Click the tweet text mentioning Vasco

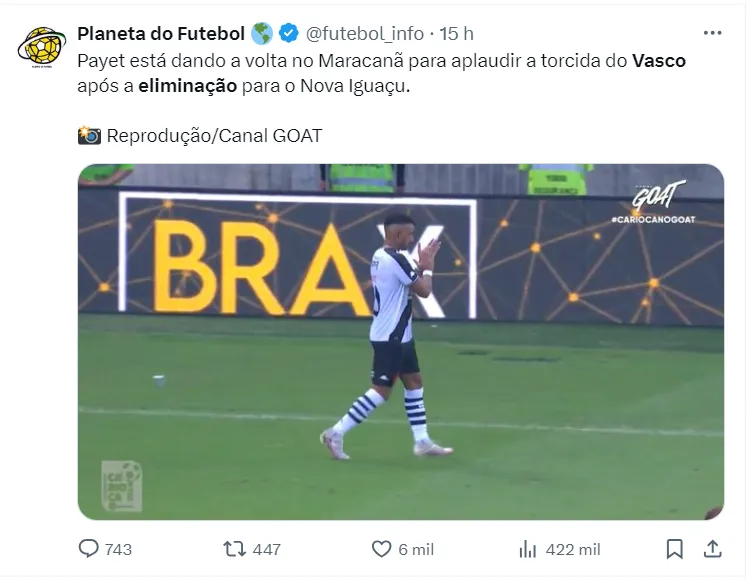coord(381,73)
